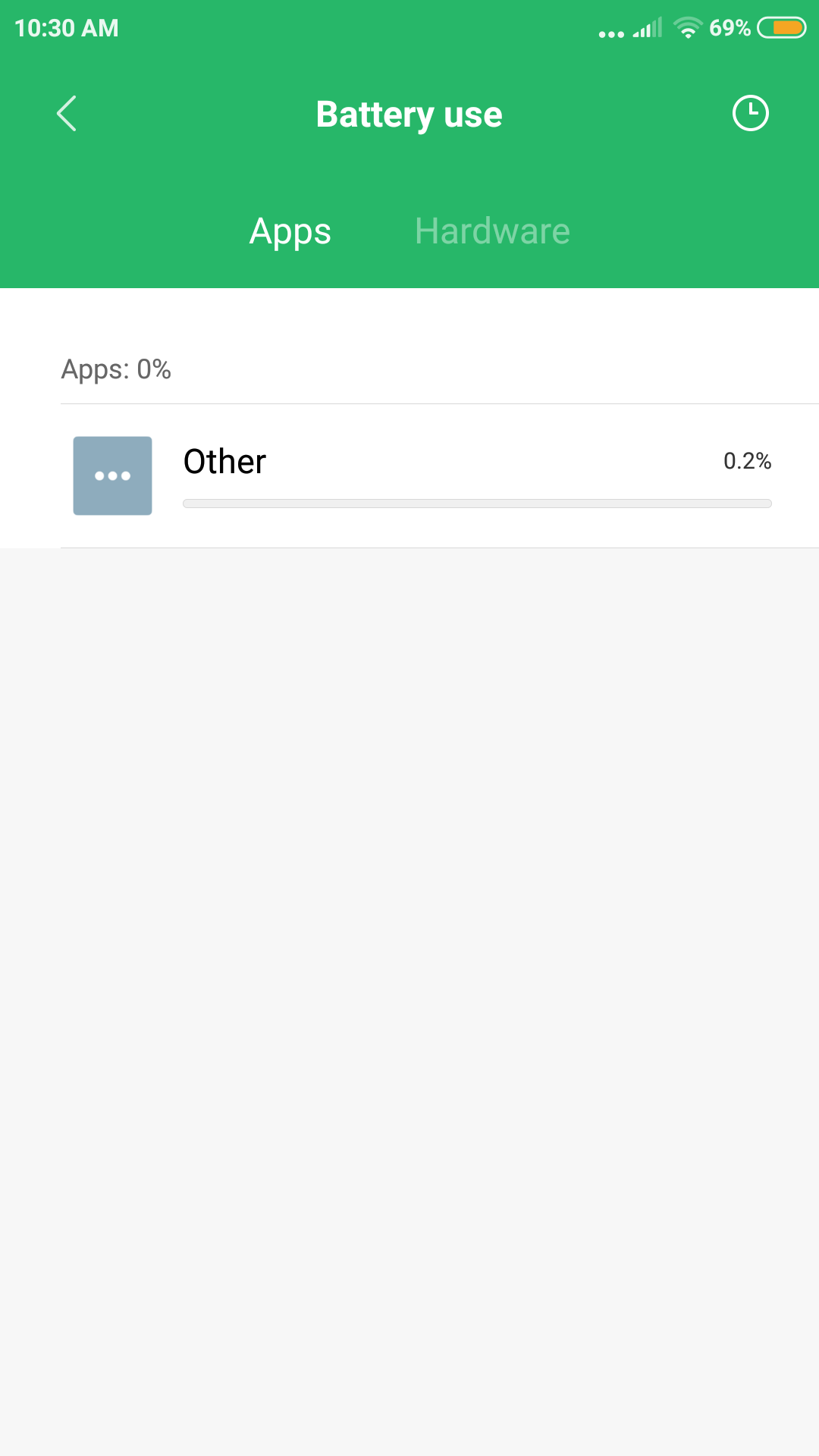The image size is (819, 1456).
Task: Tap the back arrow in the header
Action: pos(67,114)
